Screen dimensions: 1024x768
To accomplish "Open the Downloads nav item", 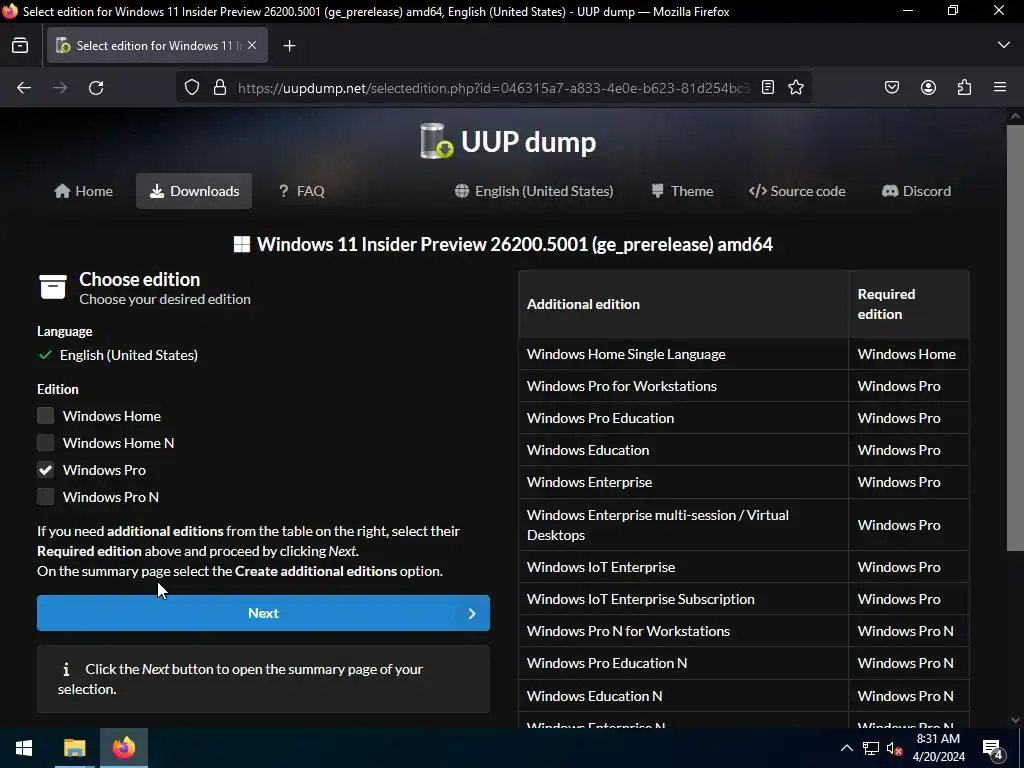I will point(194,191).
